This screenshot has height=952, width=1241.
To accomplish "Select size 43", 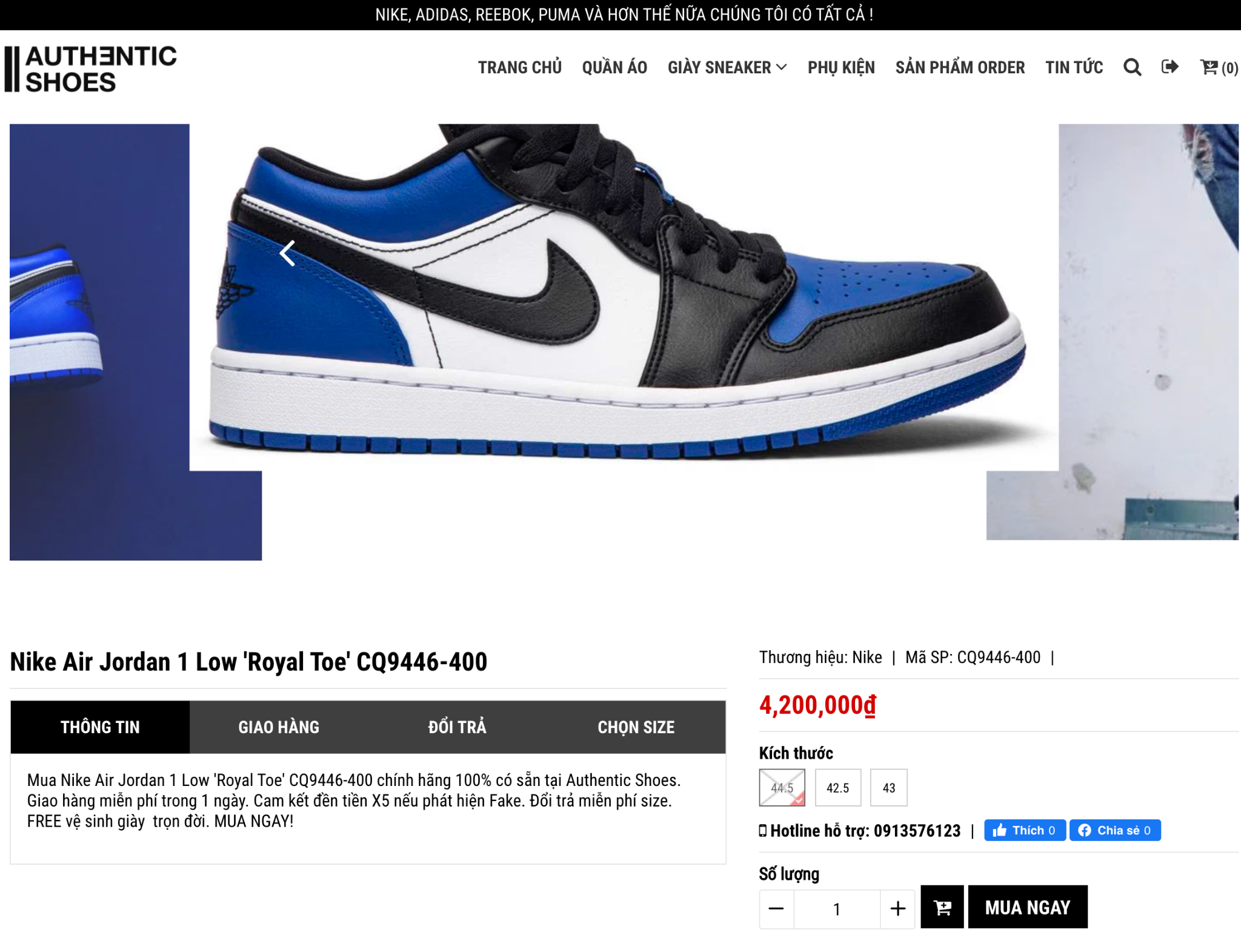I will coord(889,788).
